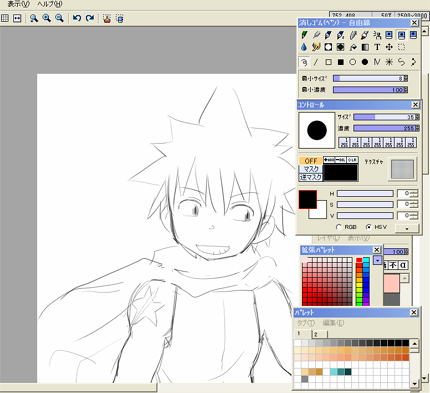Click the grid display toolbar icon

click(x=5, y=18)
